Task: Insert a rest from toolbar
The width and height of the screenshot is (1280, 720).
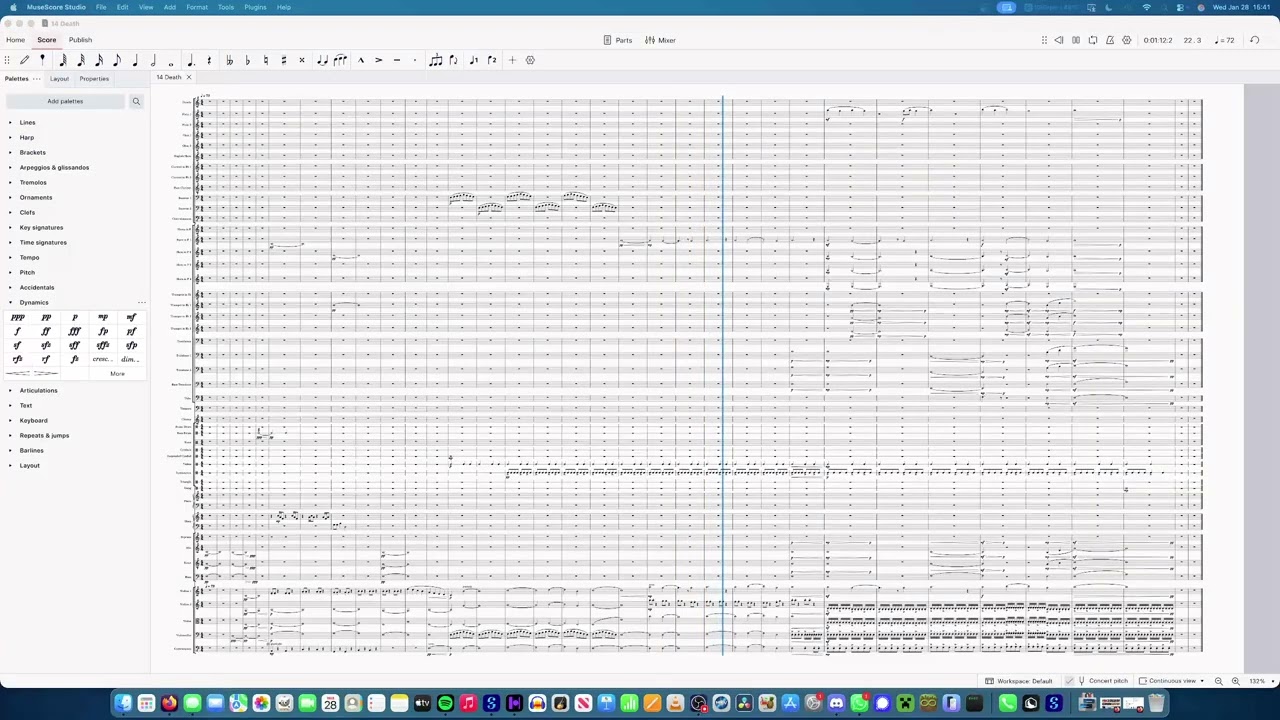Action: (x=209, y=60)
